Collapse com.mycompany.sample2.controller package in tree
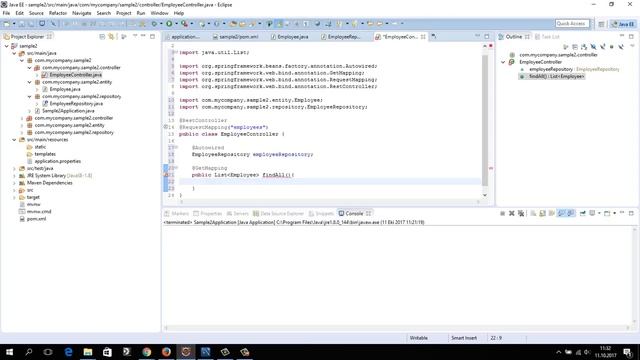This screenshot has height=360, width=640. click(29, 68)
